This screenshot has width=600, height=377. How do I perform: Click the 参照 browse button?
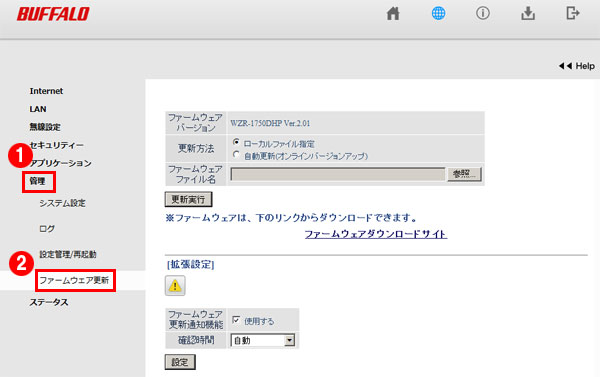click(464, 174)
